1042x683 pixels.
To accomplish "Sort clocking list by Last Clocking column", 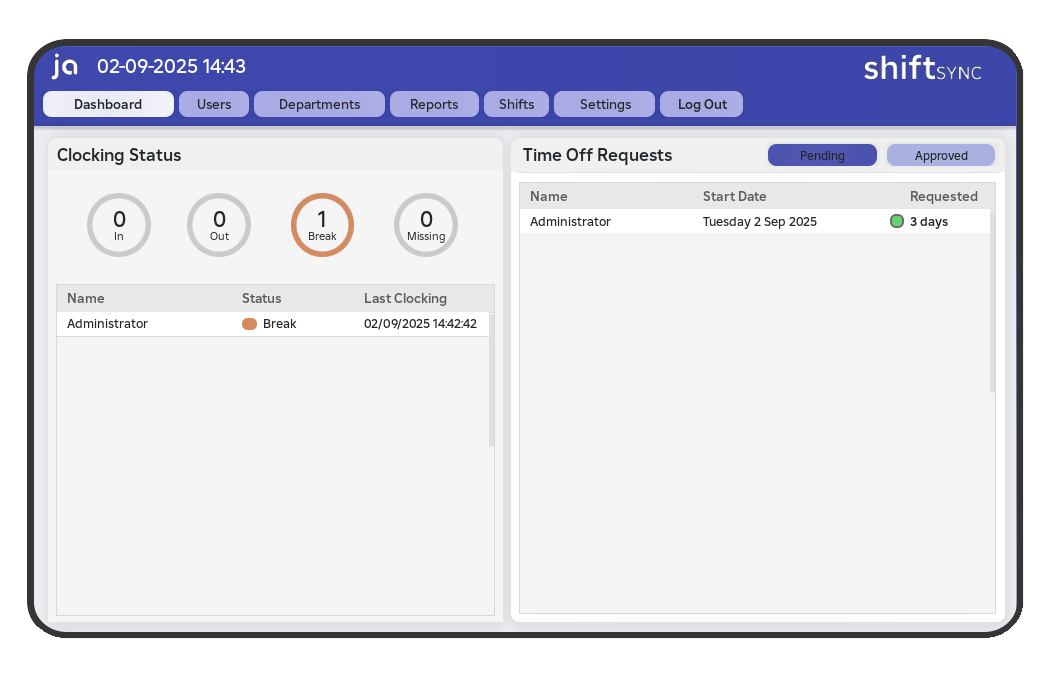I will pos(405,298).
